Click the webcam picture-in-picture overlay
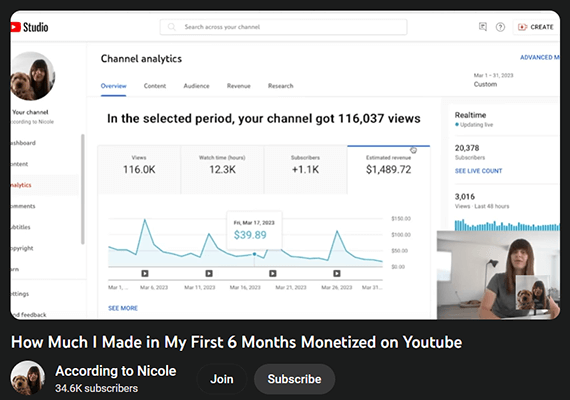The image size is (570, 400). (498, 275)
